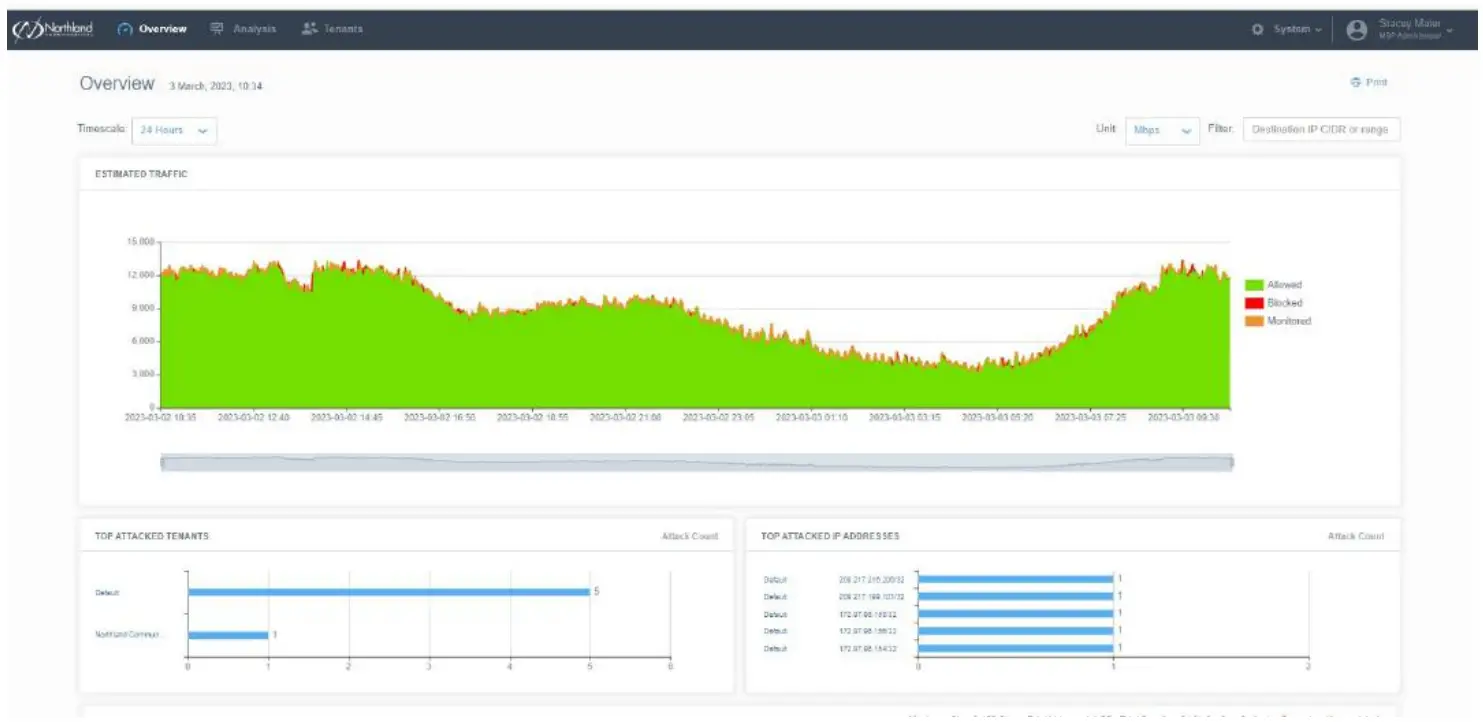Toggle the Monitored traffic legend entry
This screenshot has width=1483, height=722.
point(1279,318)
